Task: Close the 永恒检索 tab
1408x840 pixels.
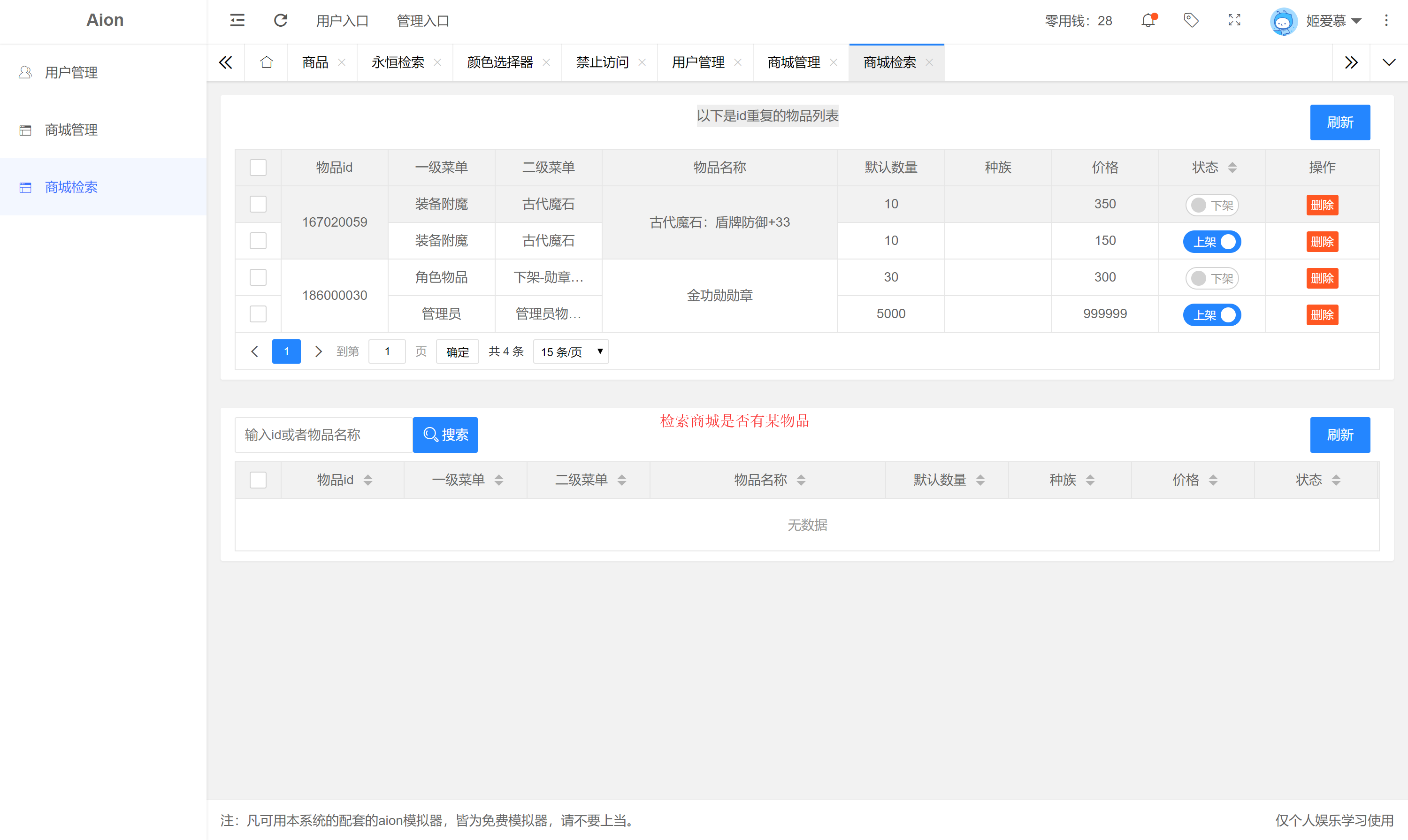Action: click(x=437, y=62)
